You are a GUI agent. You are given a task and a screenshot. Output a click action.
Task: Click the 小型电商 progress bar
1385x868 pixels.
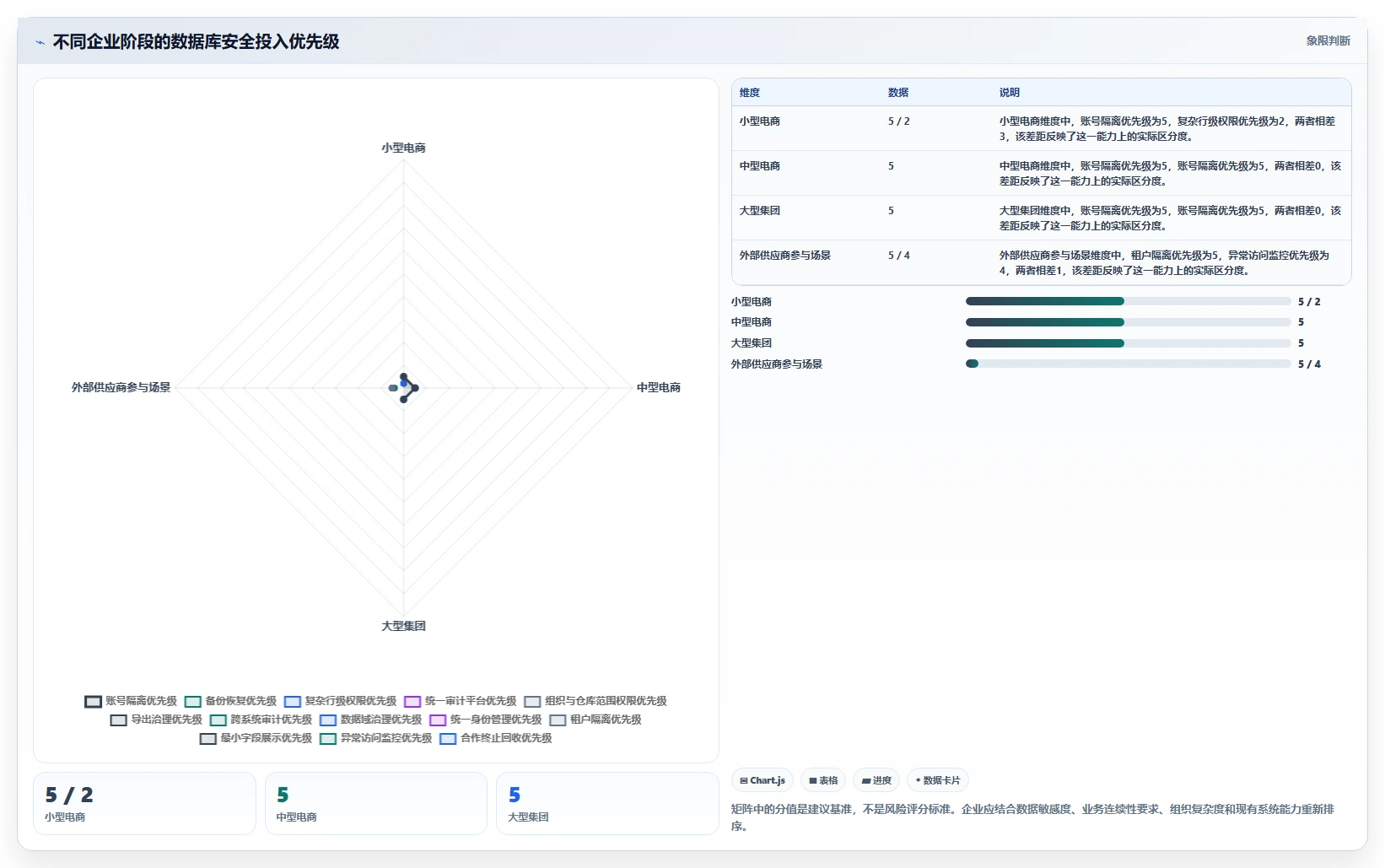(x=1128, y=301)
